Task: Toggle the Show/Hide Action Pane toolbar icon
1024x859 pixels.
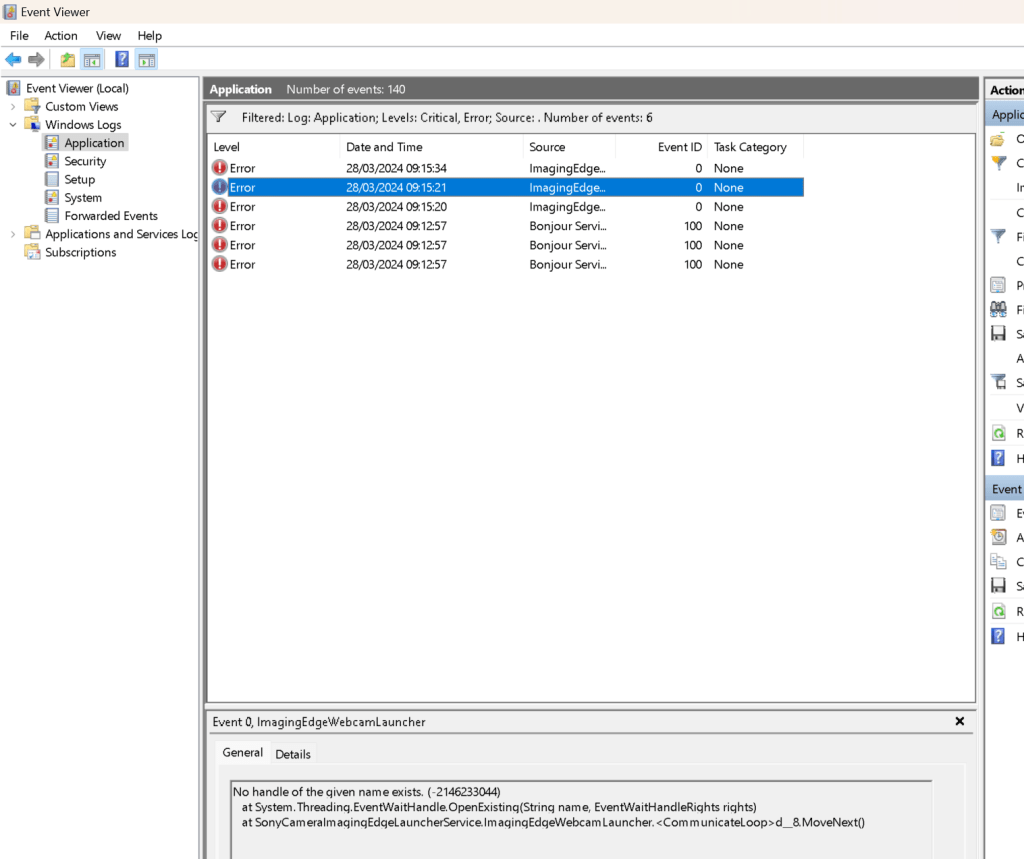Action: (146, 60)
